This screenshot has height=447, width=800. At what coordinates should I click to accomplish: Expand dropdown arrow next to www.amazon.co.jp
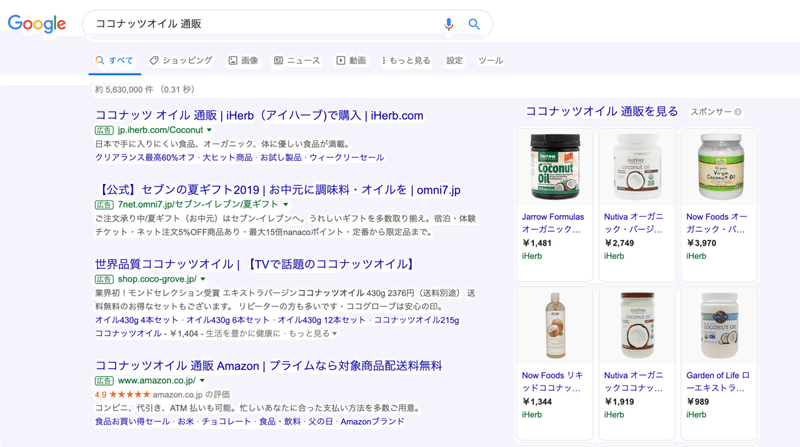203,381
